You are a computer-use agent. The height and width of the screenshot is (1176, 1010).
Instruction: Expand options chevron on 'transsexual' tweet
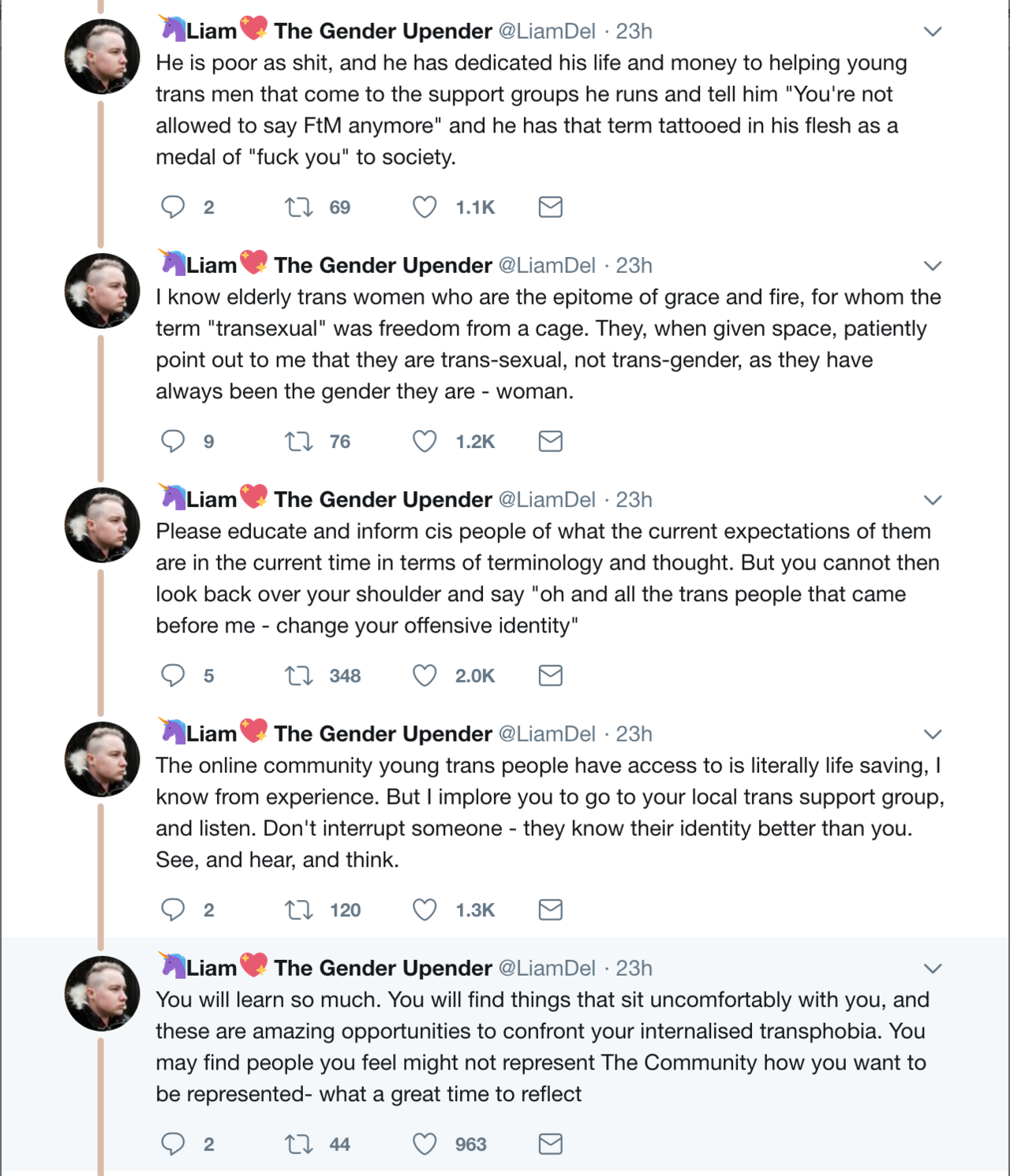(x=933, y=266)
